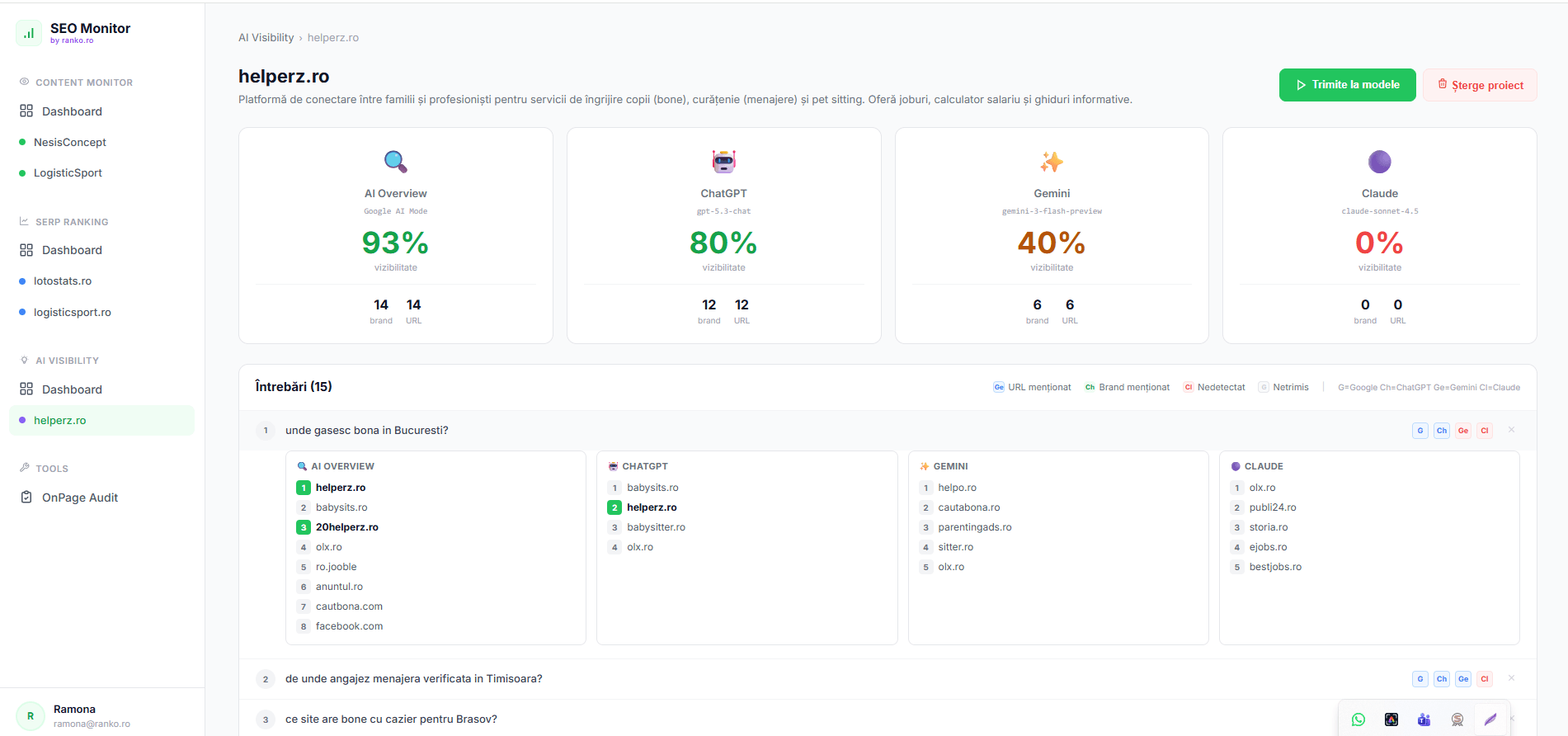Click the Gemini sparkle icon

pyautogui.click(x=1052, y=162)
